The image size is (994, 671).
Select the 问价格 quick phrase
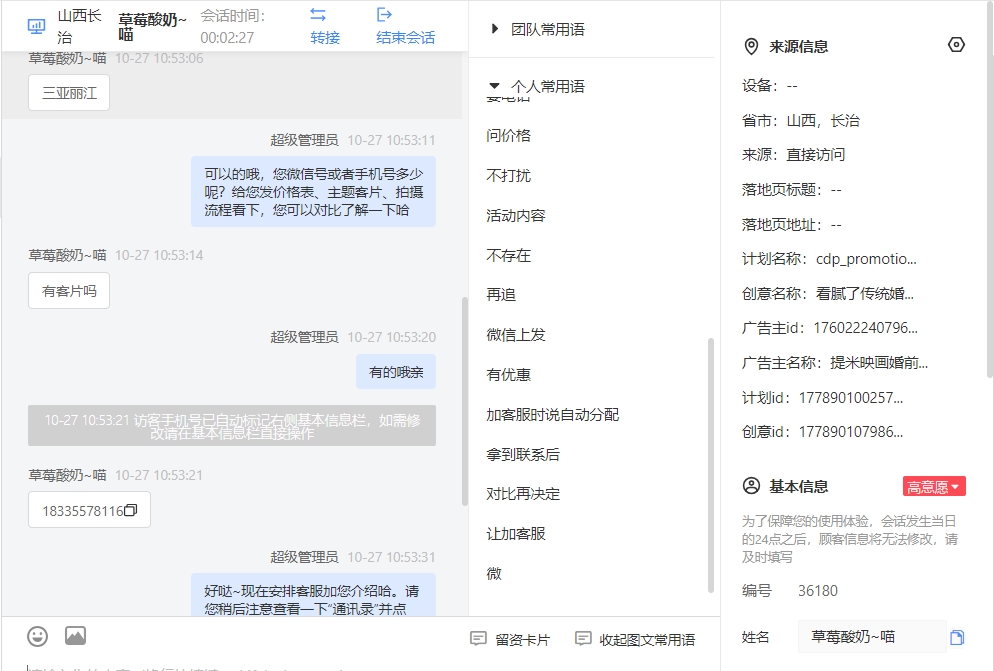pyautogui.click(x=508, y=136)
